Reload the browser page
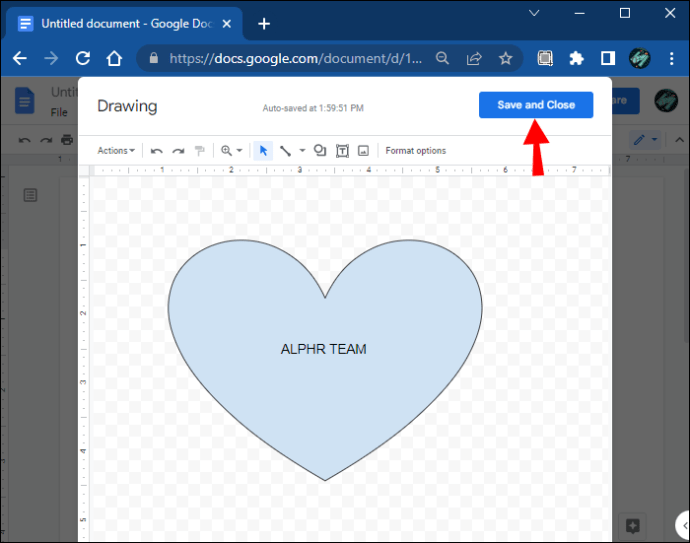Image resolution: width=690 pixels, height=543 pixels. [x=83, y=58]
